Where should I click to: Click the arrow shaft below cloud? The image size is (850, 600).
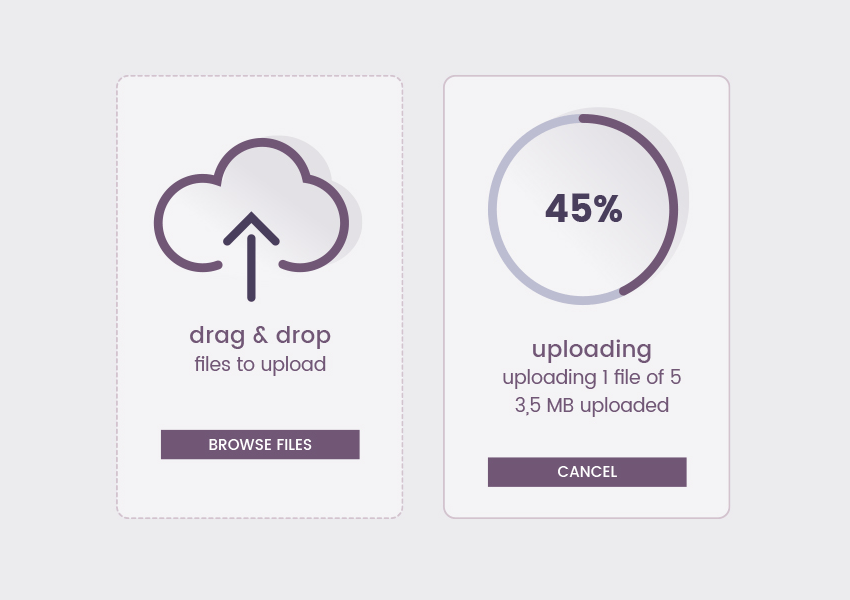pyautogui.click(x=251, y=268)
